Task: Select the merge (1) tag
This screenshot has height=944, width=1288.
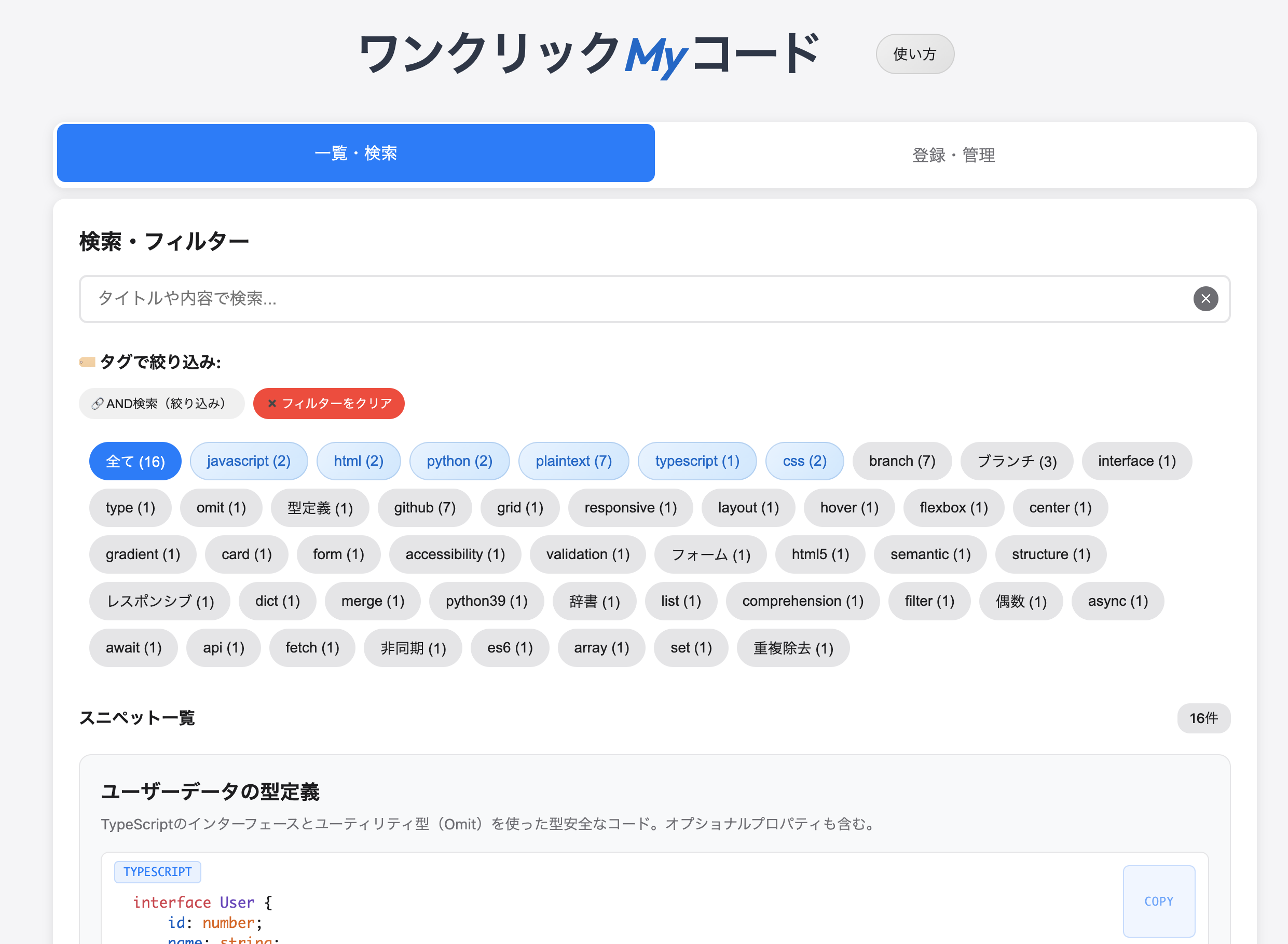Action: tap(373, 602)
